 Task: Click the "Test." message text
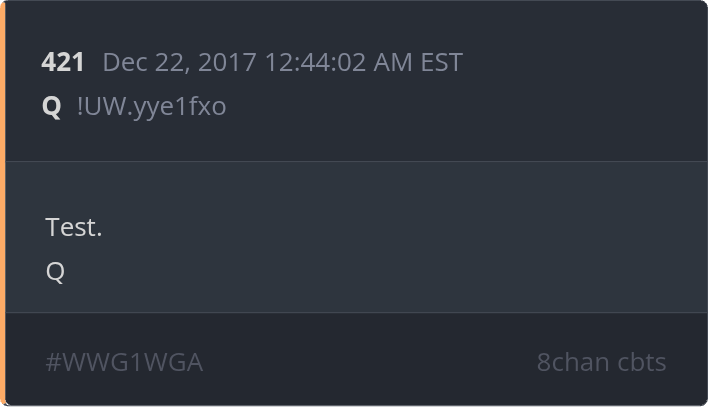point(74,227)
